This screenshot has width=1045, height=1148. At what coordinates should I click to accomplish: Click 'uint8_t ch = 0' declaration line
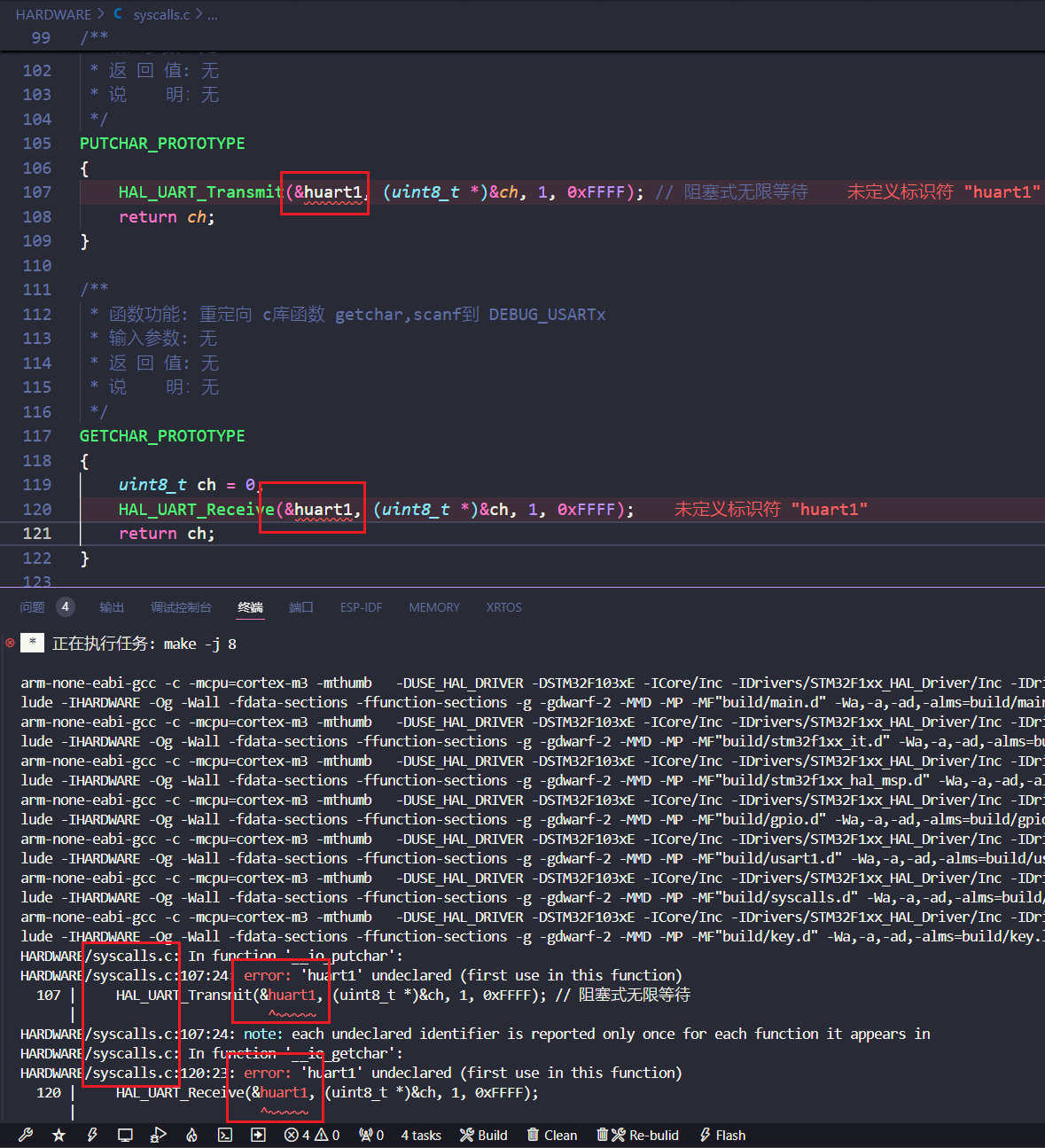(187, 485)
